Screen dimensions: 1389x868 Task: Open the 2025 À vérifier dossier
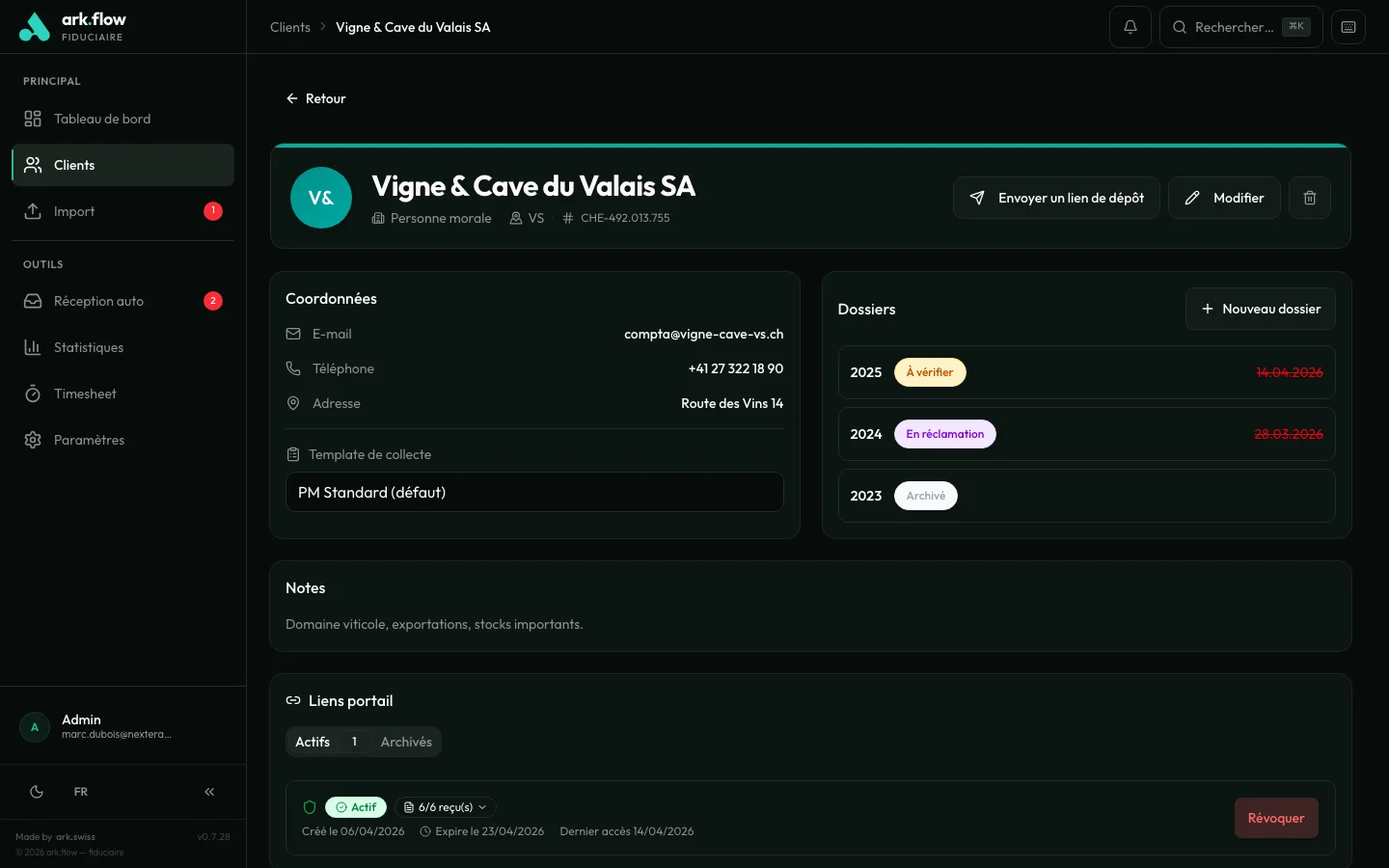click(x=1086, y=372)
